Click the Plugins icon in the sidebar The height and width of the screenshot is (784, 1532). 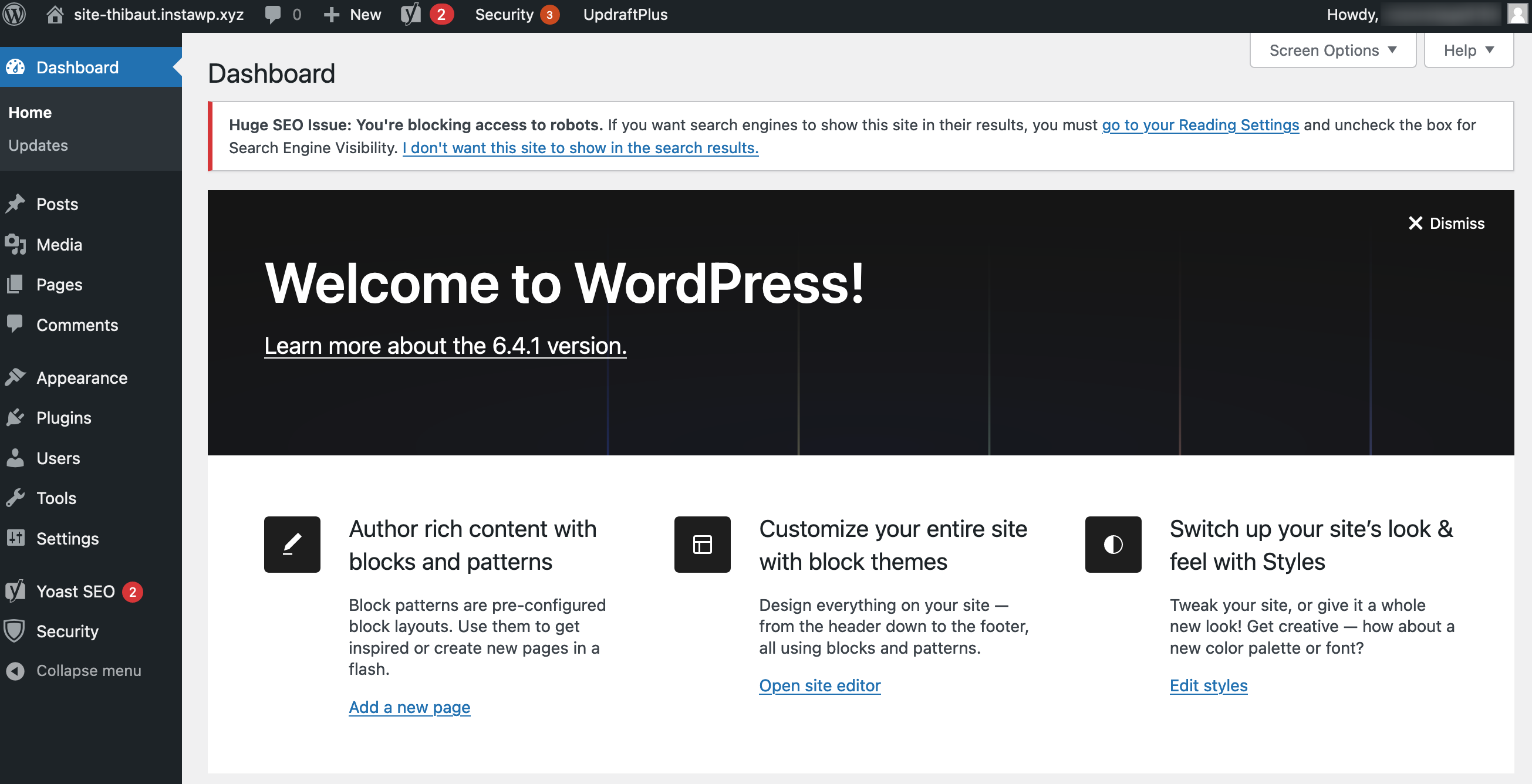pos(16,417)
